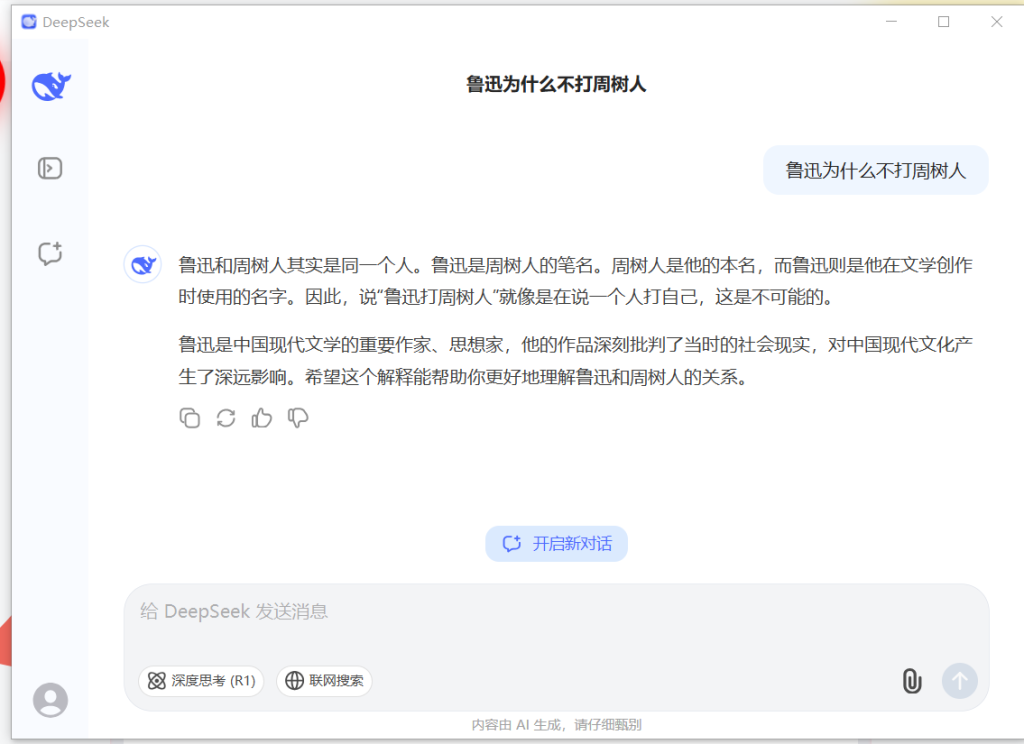Click the second reply paragraph about 思想家
Image resolution: width=1024 pixels, height=744 pixels.
click(575, 361)
